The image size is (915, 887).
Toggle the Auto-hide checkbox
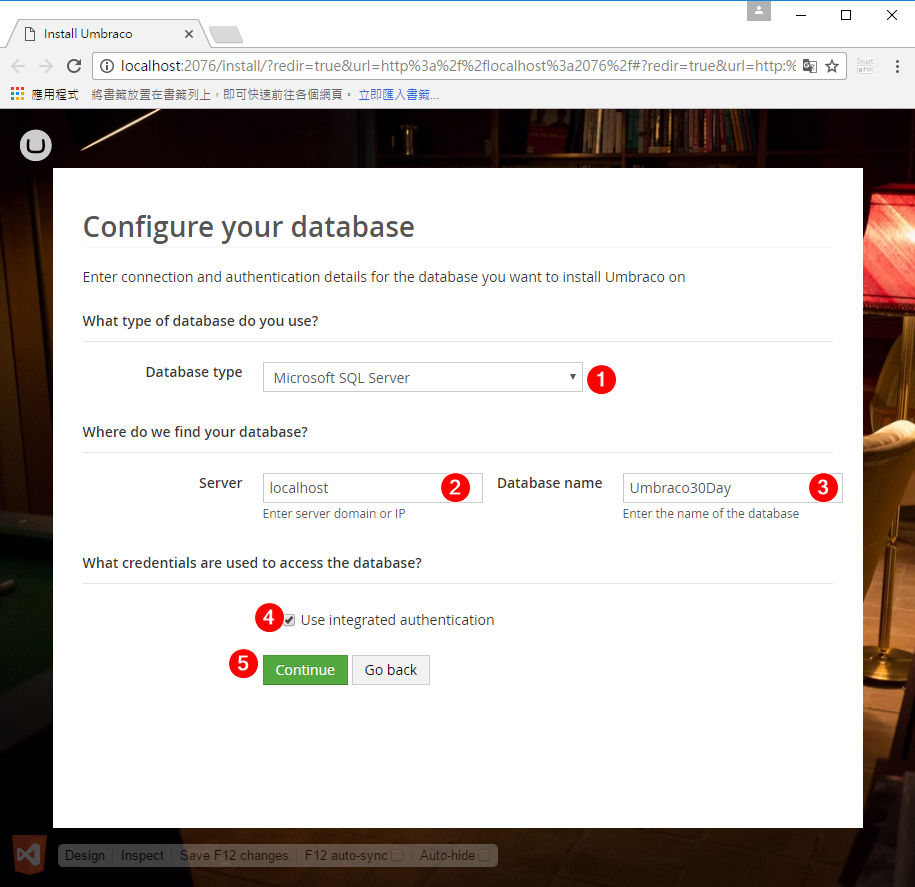(484, 855)
